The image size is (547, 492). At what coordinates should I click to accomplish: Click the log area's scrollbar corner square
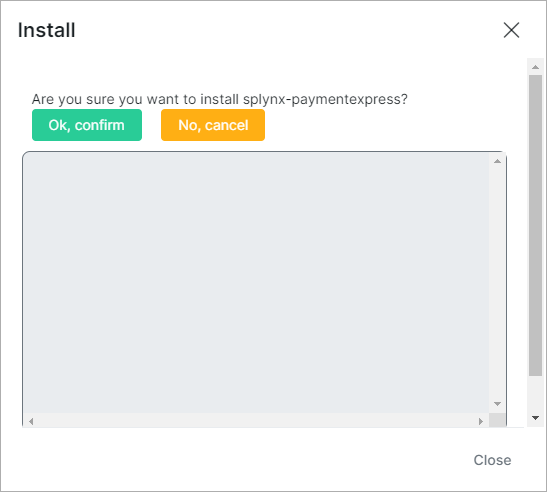point(497,420)
